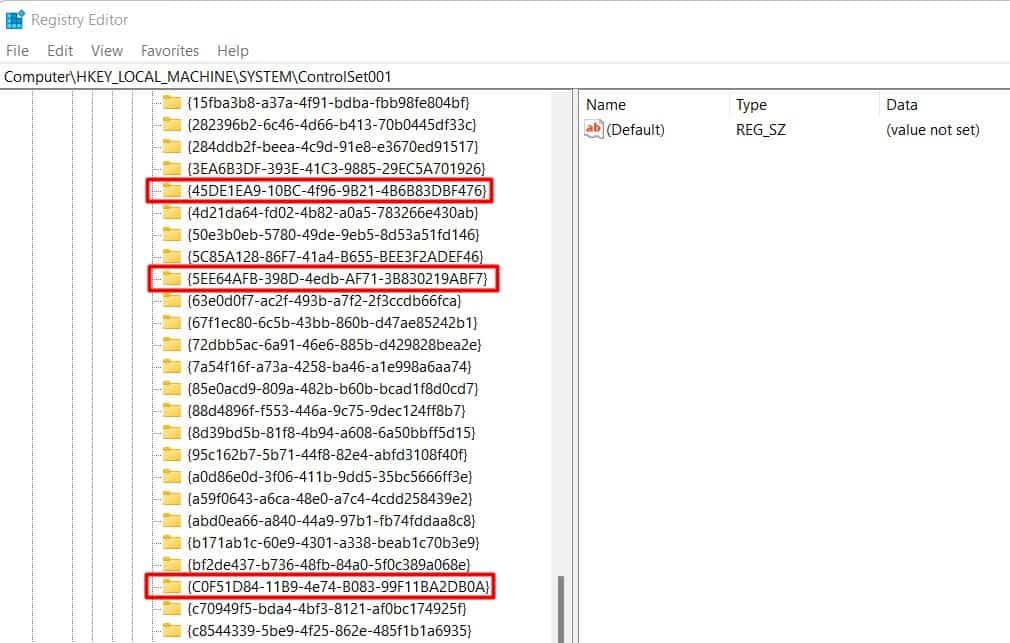Click folder icon of {a59f0643-a6ca-48e0-a7c4-4cdd258439e2}
The width and height of the screenshot is (1010, 643).
[x=172, y=499]
